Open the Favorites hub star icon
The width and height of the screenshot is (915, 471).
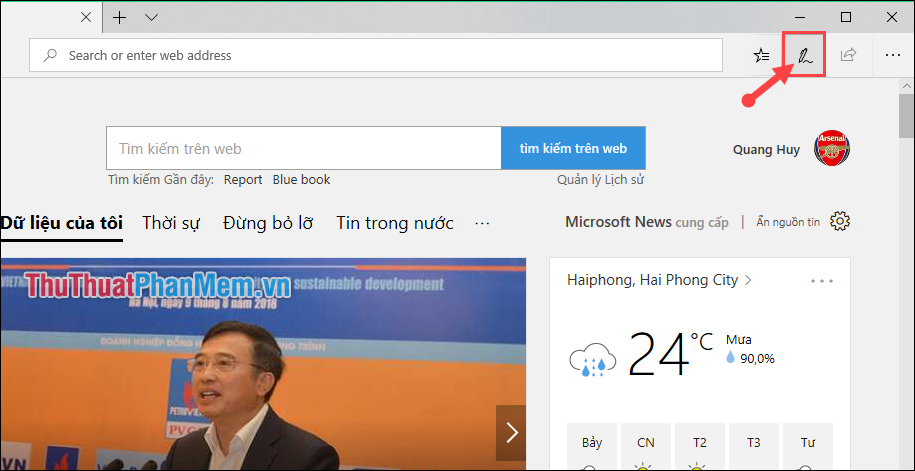click(762, 55)
